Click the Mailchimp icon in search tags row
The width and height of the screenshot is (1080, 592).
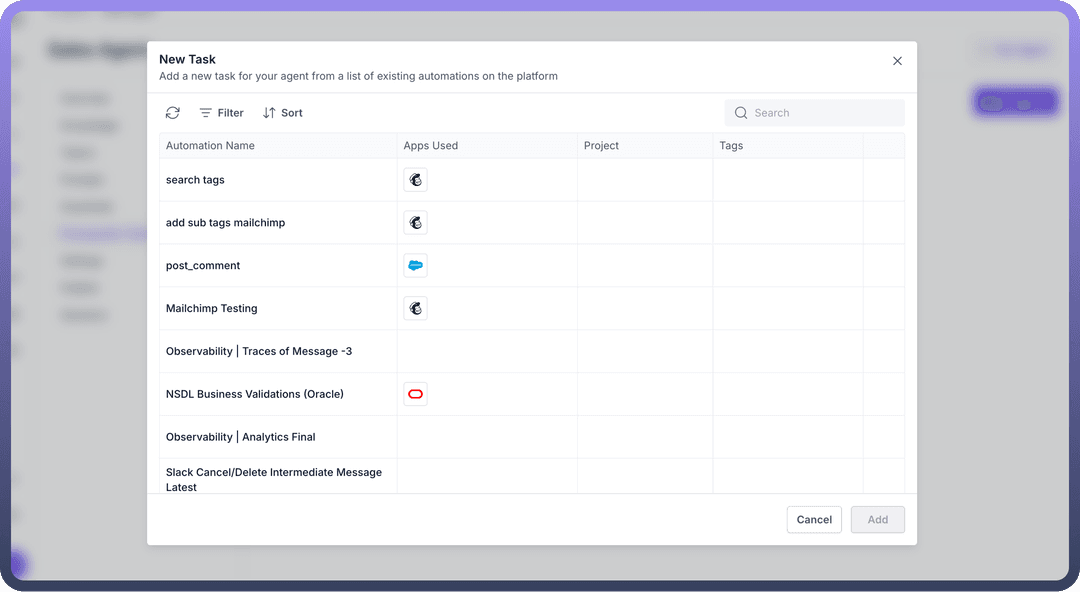416,180
